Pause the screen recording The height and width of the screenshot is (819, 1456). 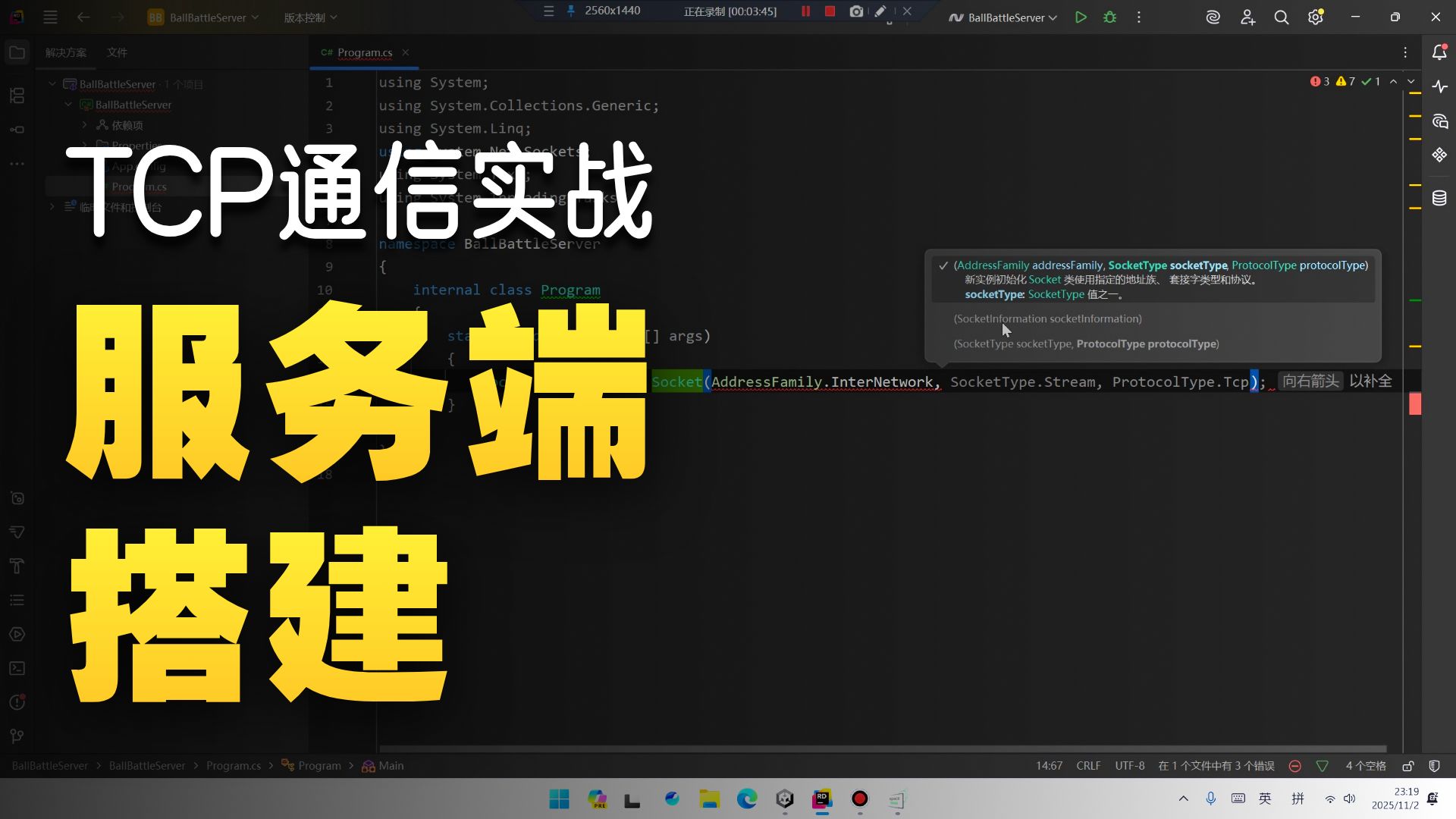pyautogui.click(x=805, y=11)
